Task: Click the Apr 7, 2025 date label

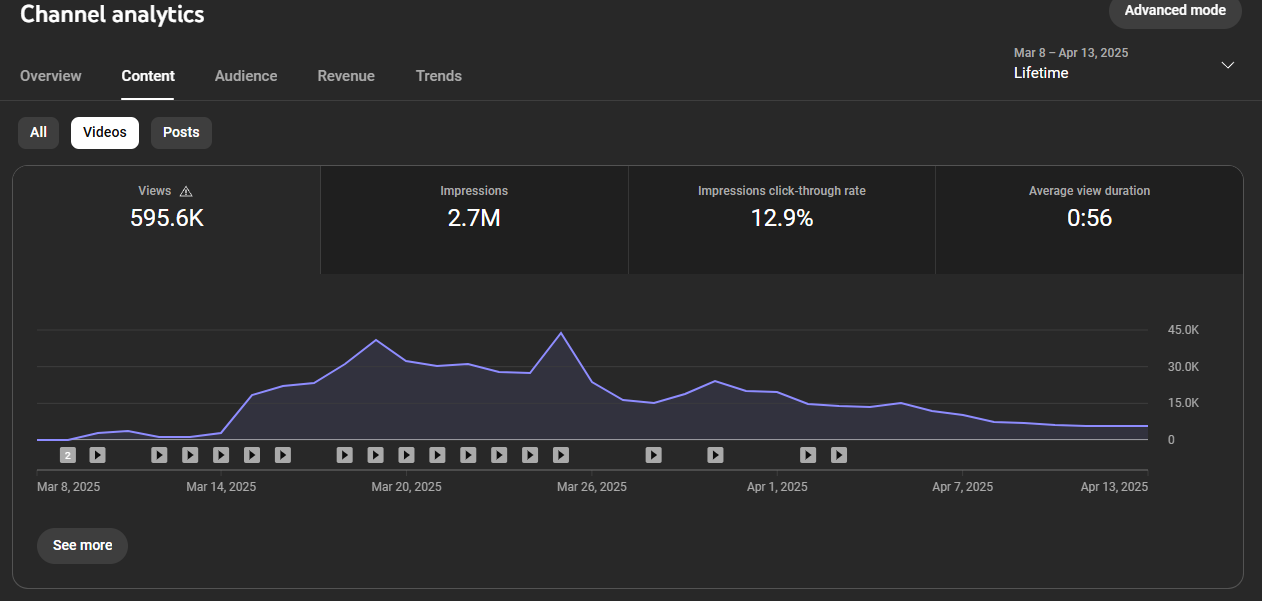Action: (x=963, y=487)
